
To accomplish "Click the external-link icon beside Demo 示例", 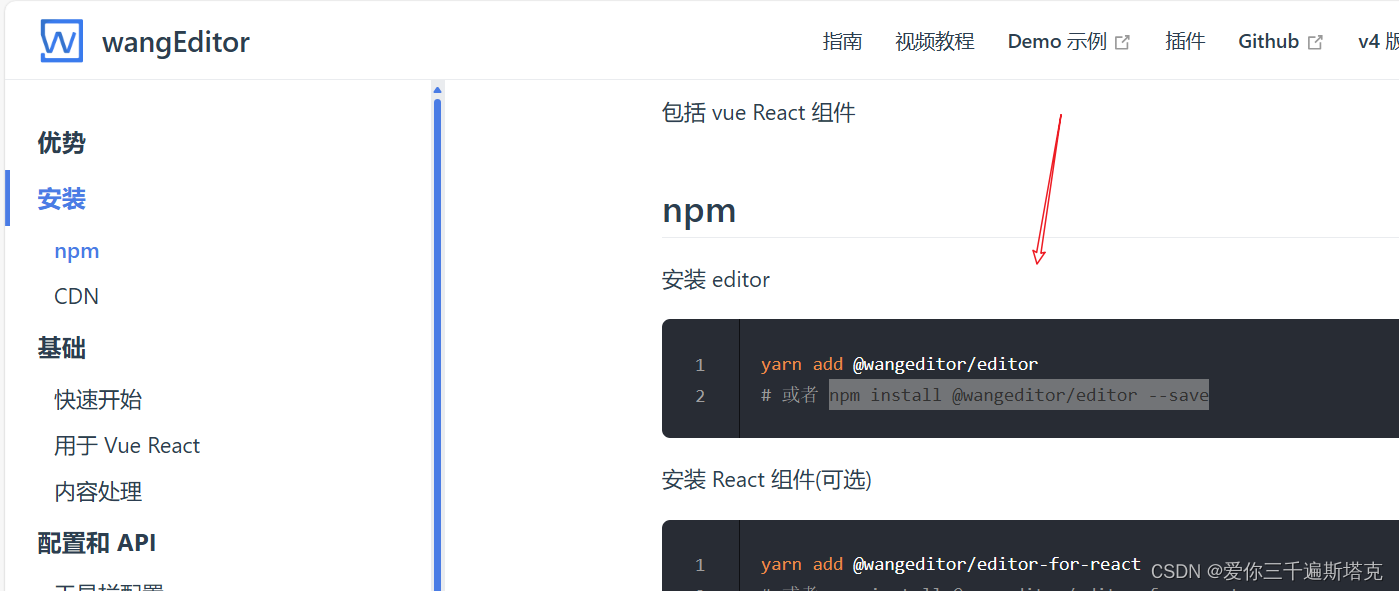I will pos(1122,40).
